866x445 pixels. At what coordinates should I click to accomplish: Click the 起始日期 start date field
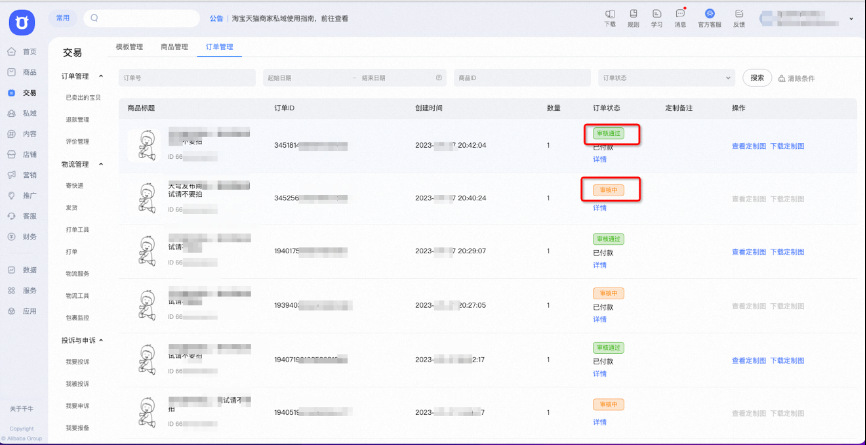[307, 78]
